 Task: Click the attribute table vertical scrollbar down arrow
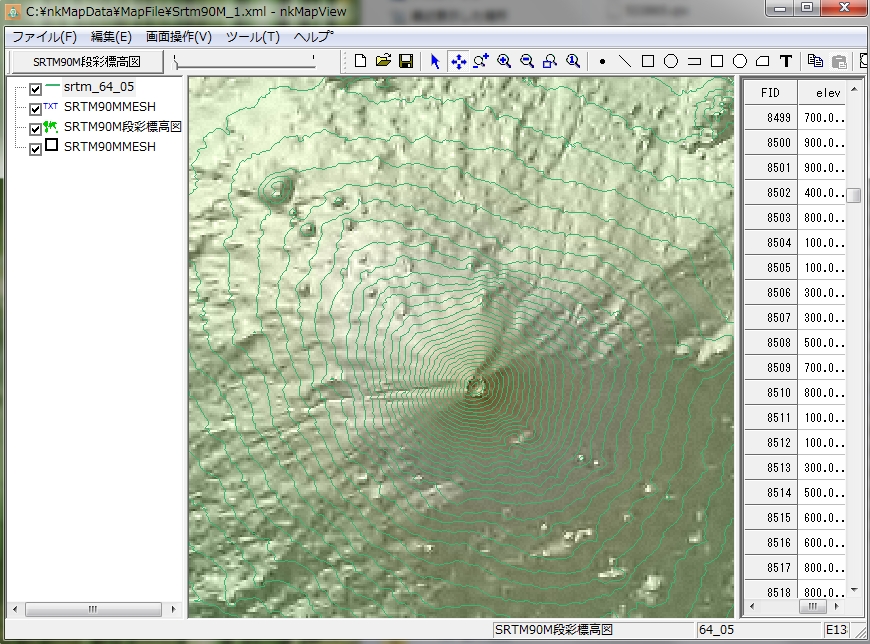tap(854, 590)
